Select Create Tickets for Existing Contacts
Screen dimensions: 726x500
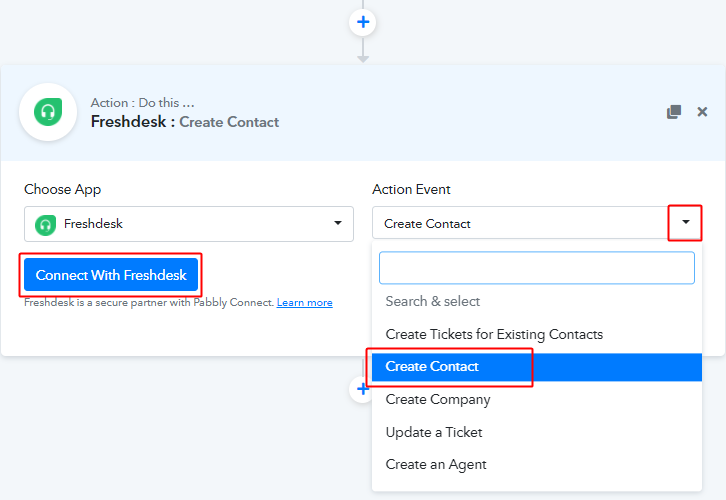(x=537, y=334)
